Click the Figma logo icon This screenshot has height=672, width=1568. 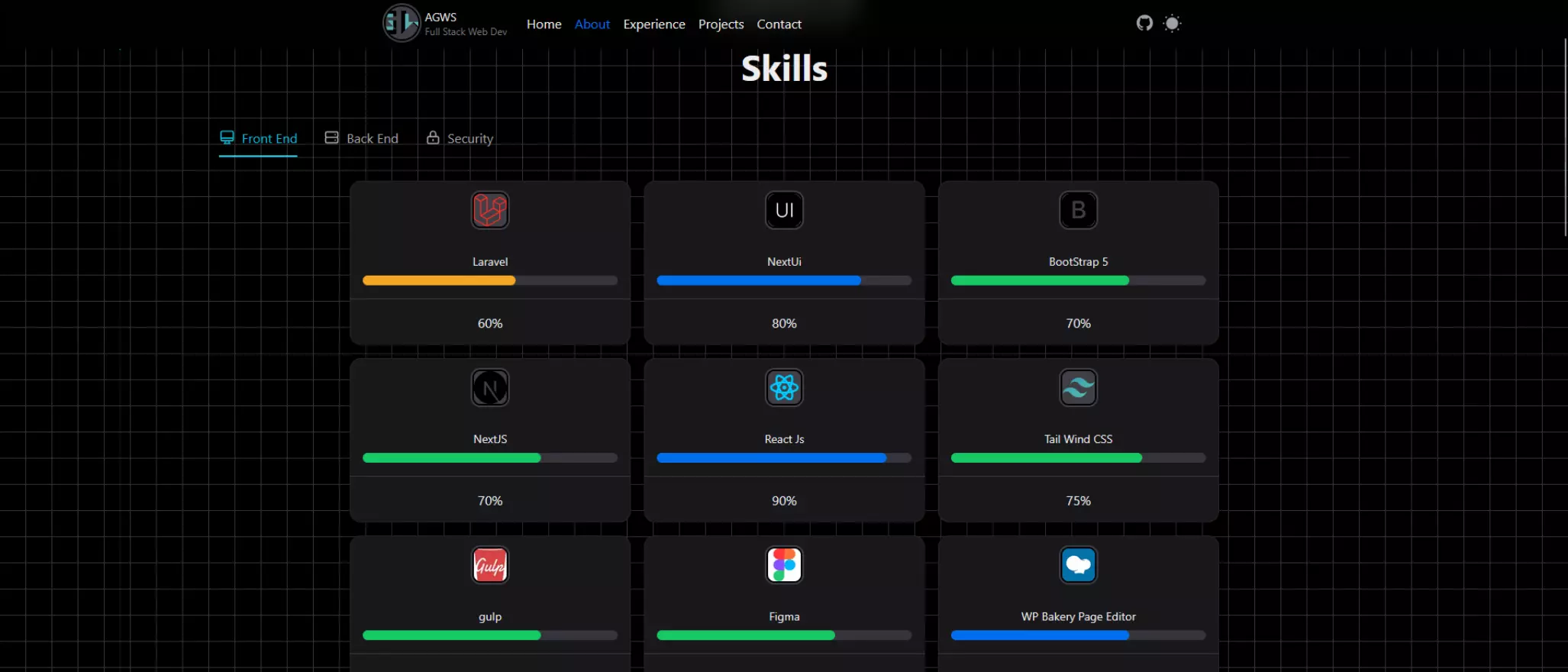pyautogui.click(x=784, y=565)
